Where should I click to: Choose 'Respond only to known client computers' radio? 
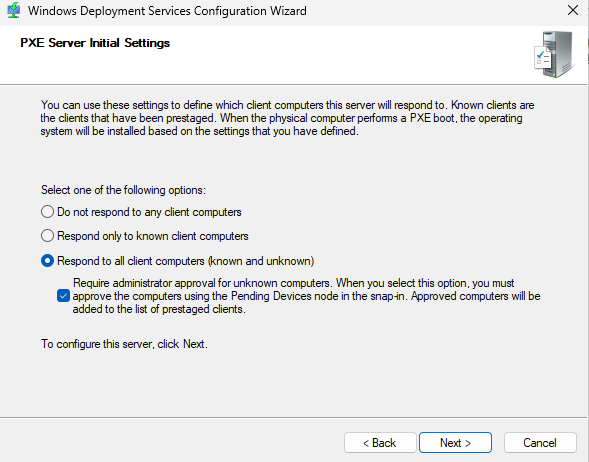pyautogui.click(x=47, y=236)
